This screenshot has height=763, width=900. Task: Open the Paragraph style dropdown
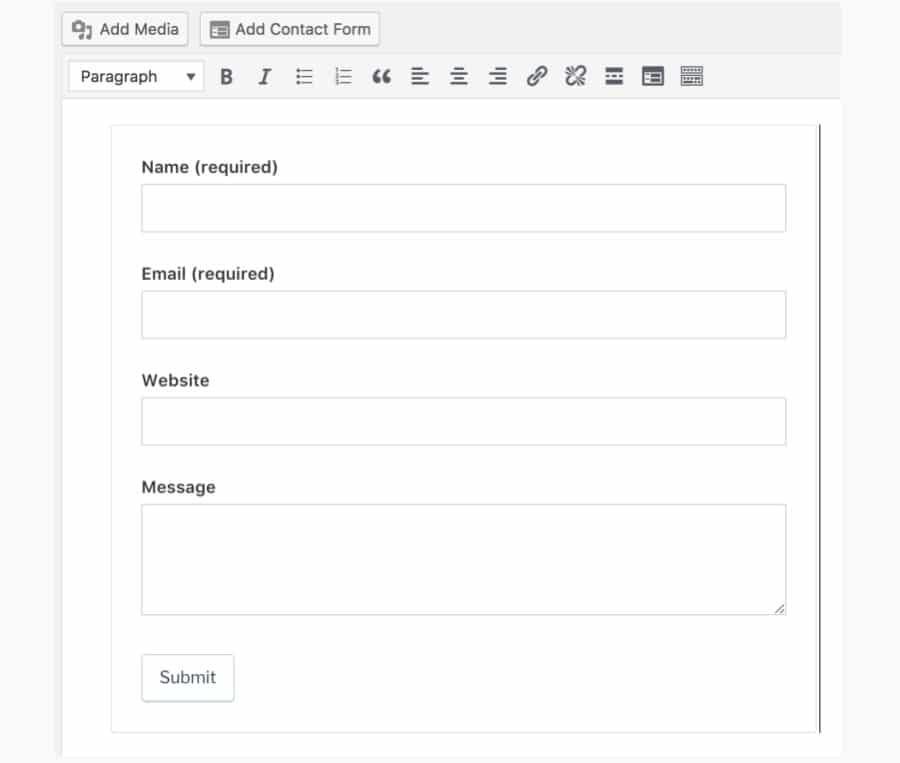tap(136, 76)
